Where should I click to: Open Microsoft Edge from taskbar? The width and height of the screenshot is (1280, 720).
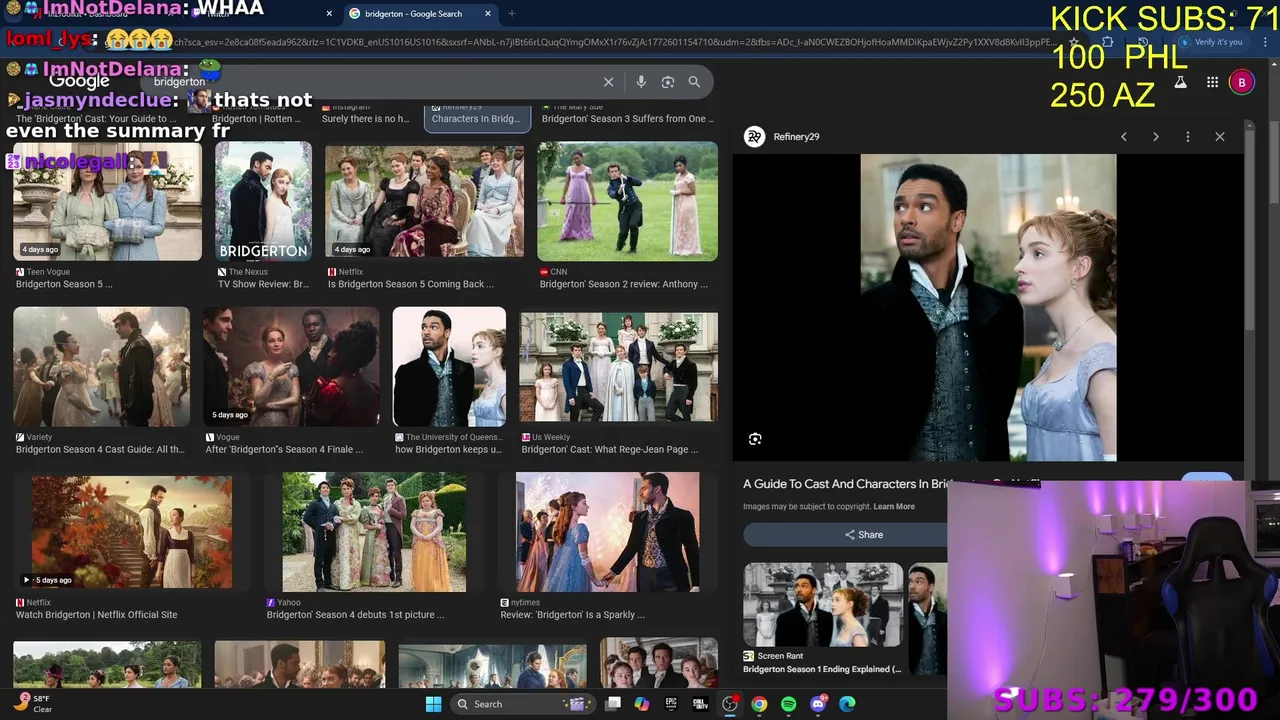[x=847, y=704]
